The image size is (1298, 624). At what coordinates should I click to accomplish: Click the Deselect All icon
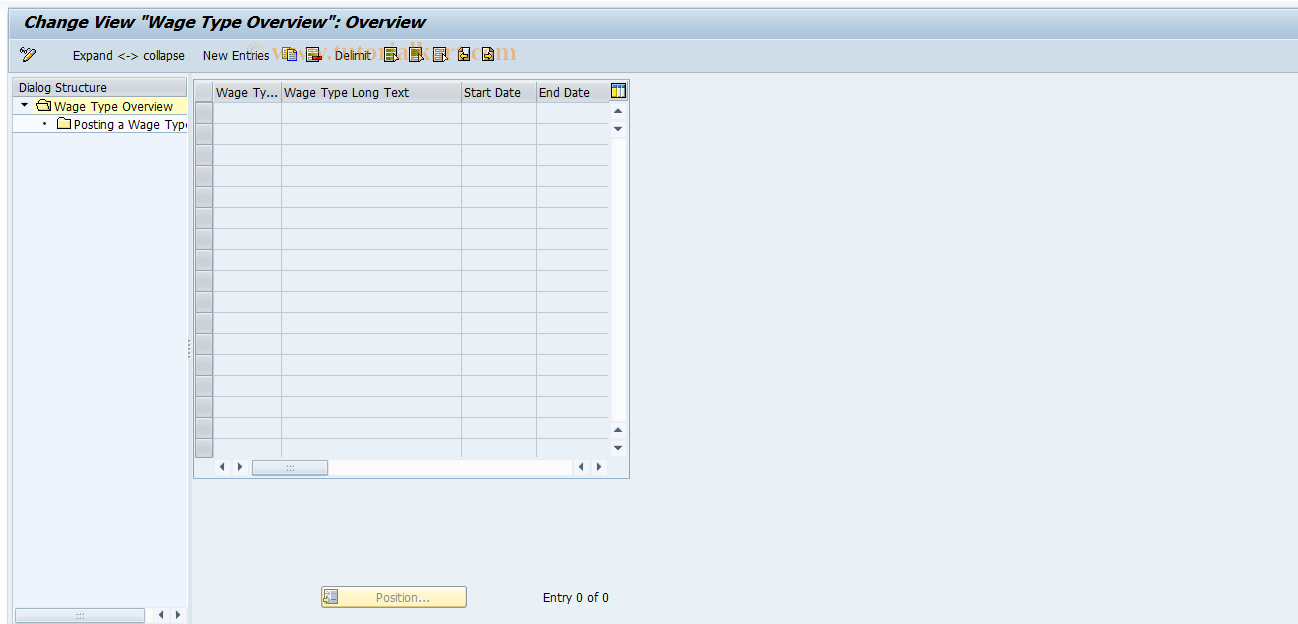tap(440, 54)
